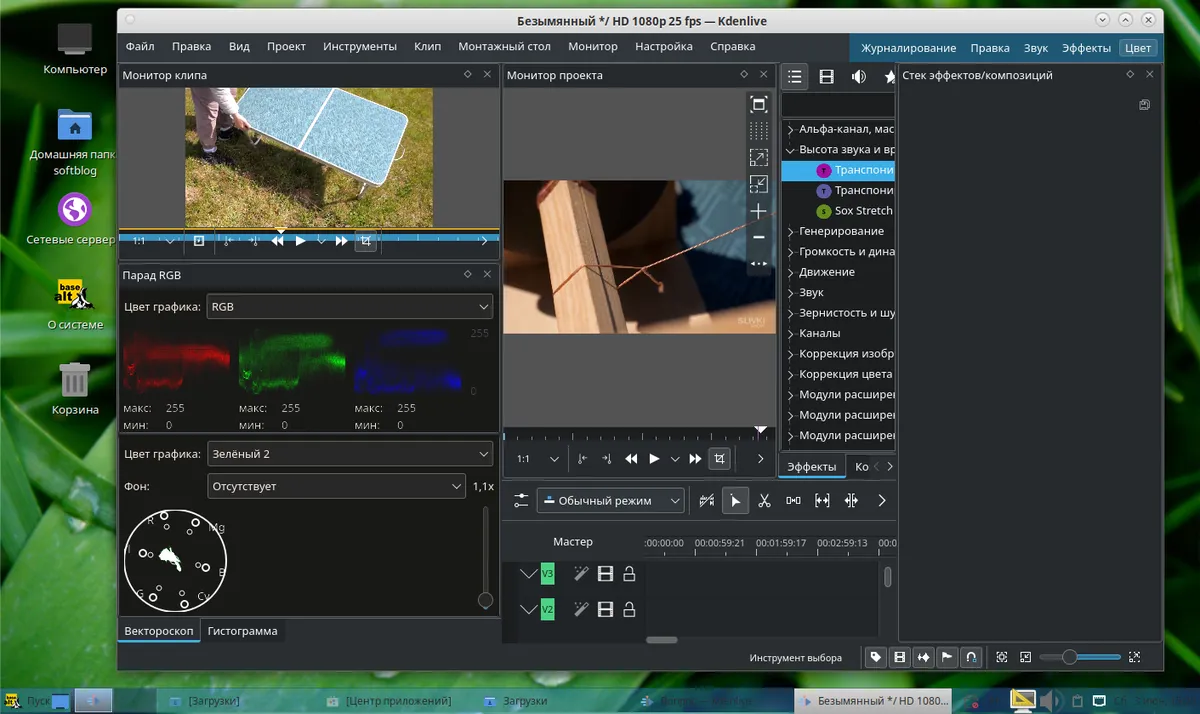Viewport: 1200px width, 714px height.
Task: Open timeline settings sliders icon
Action: (x=521, y=500)
